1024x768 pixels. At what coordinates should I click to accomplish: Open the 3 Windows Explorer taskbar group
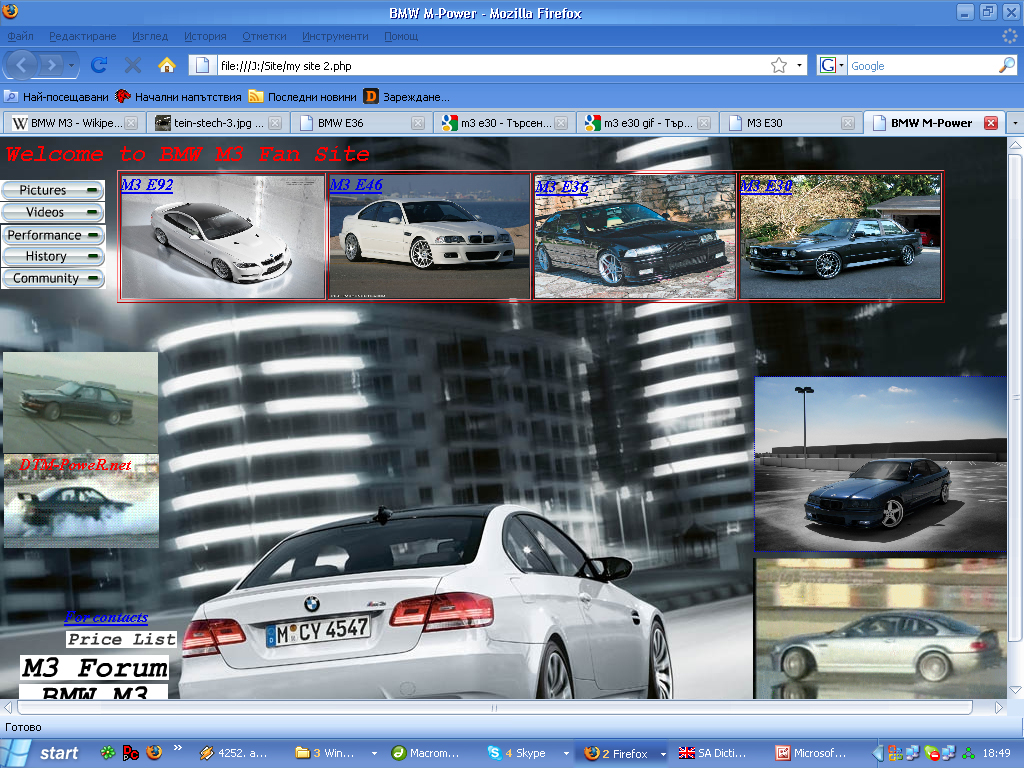336,753
